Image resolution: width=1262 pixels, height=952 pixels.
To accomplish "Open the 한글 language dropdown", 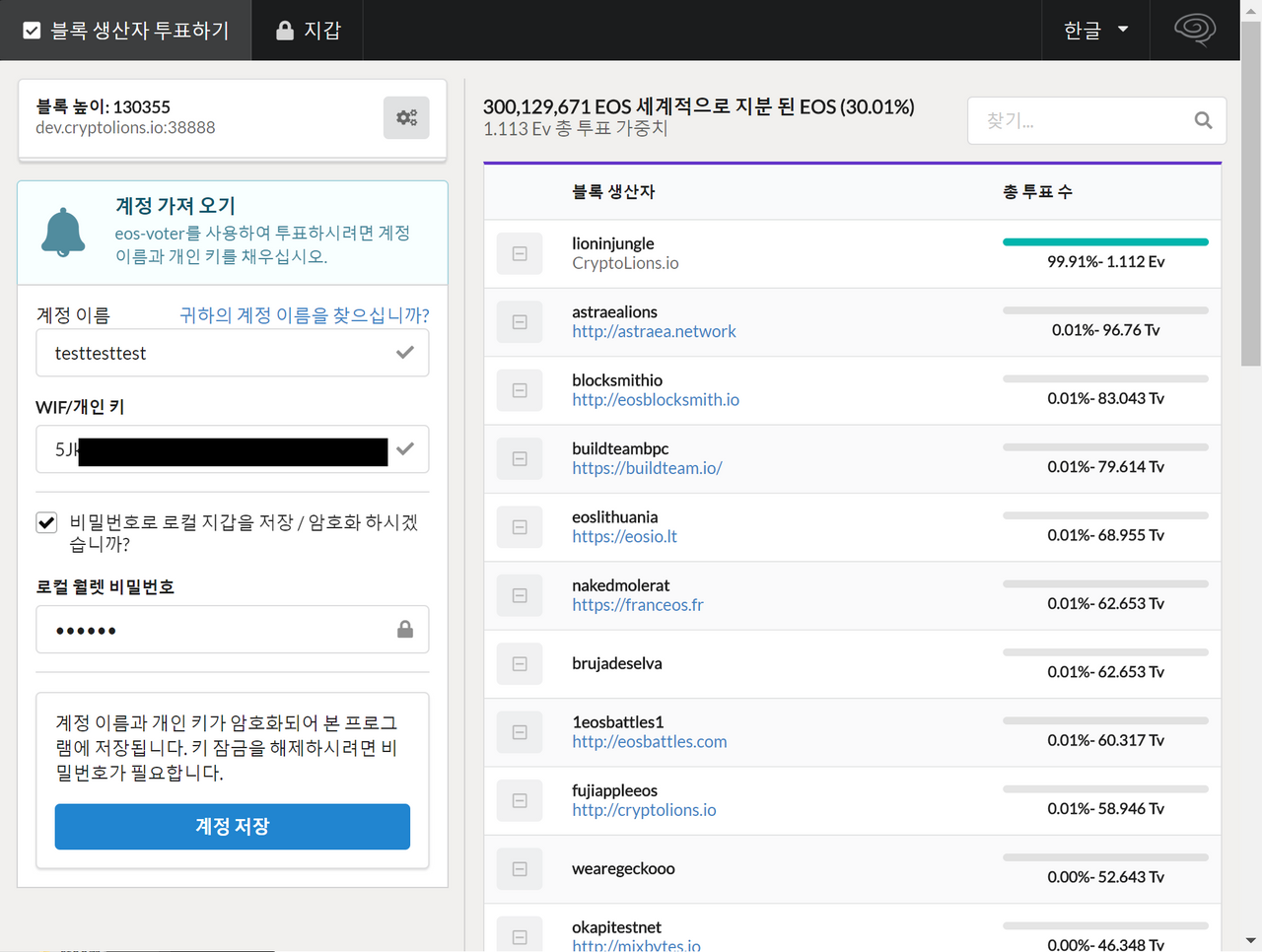I will pos(1095,30).
